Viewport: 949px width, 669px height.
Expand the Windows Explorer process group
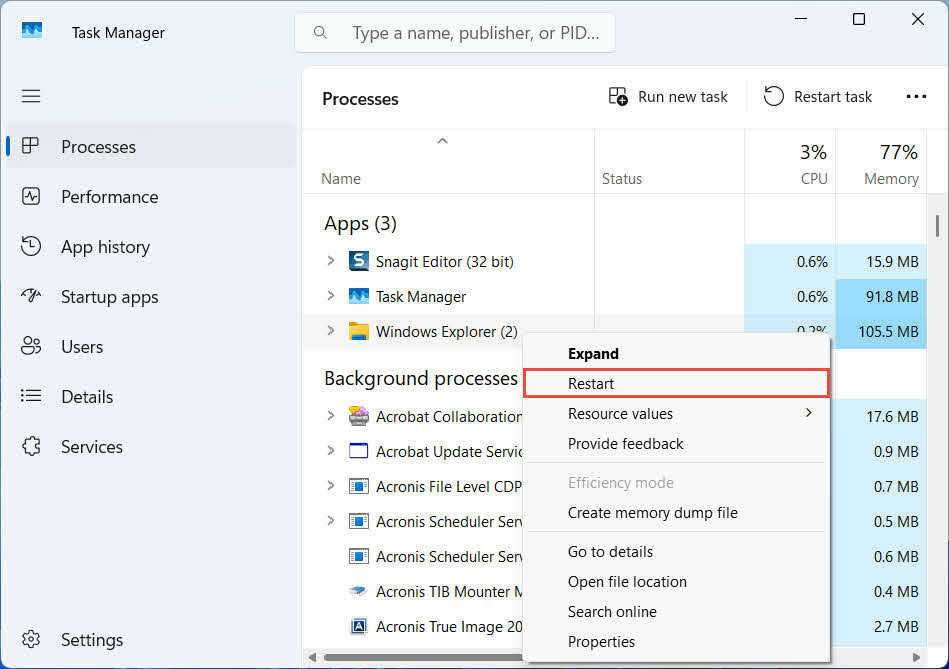click(x=330, y=331)
